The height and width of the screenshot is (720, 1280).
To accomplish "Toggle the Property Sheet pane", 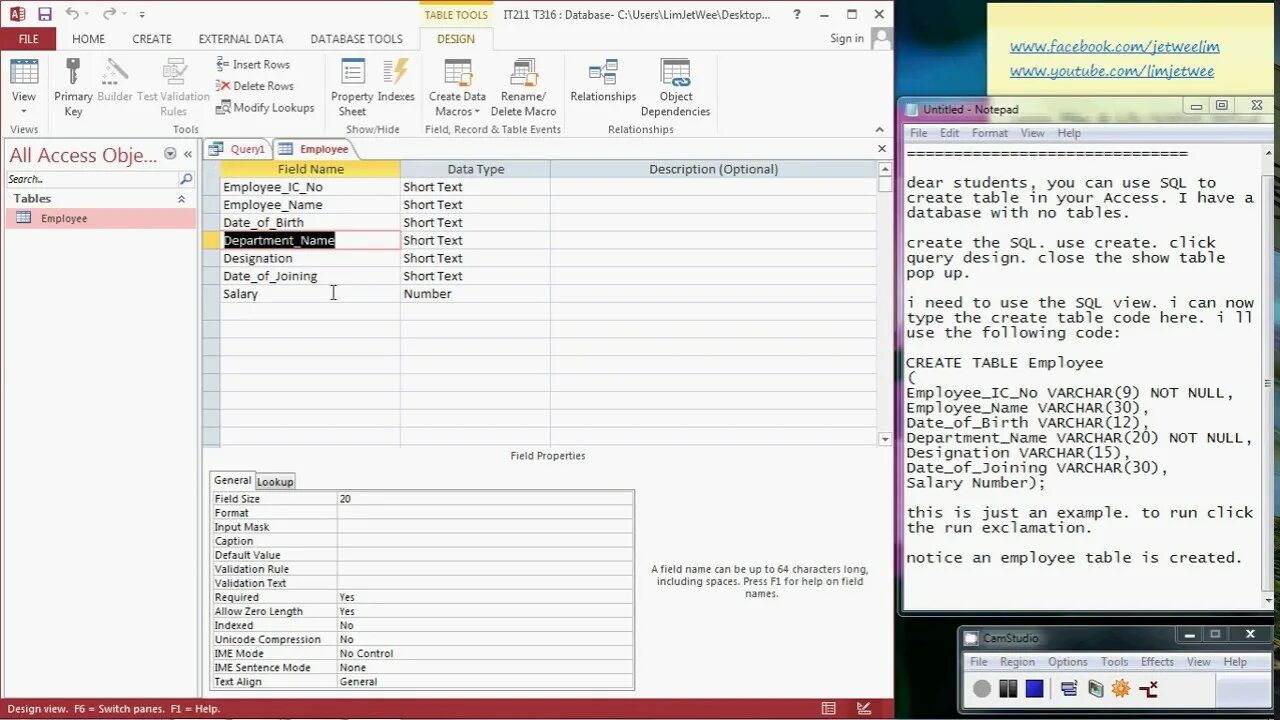I will (352, 87).
